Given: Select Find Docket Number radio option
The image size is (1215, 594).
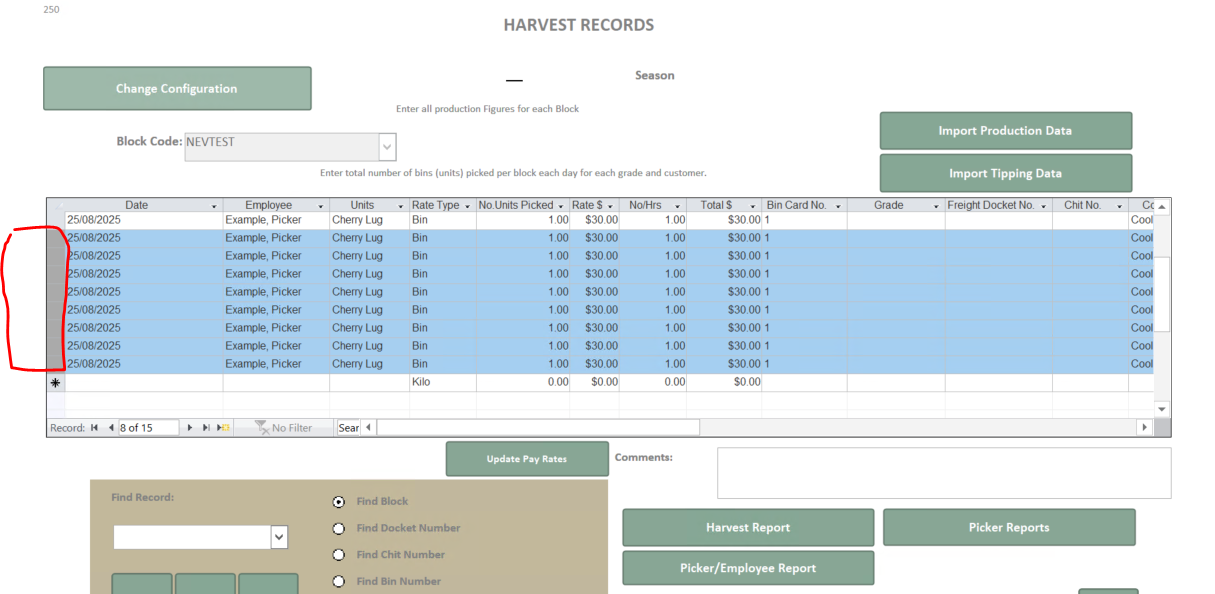Looking at the screenshot, I should click(339, 528).
